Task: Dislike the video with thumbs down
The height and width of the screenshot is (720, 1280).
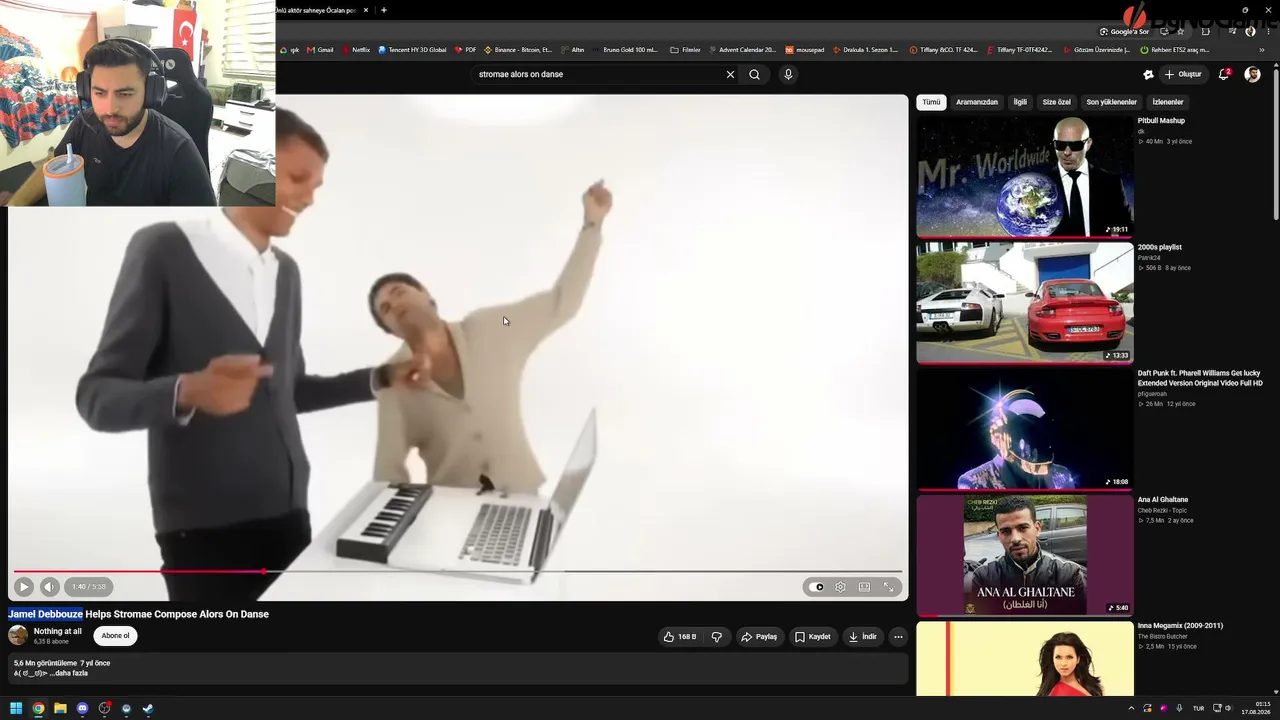Action: tap(716, 637)
